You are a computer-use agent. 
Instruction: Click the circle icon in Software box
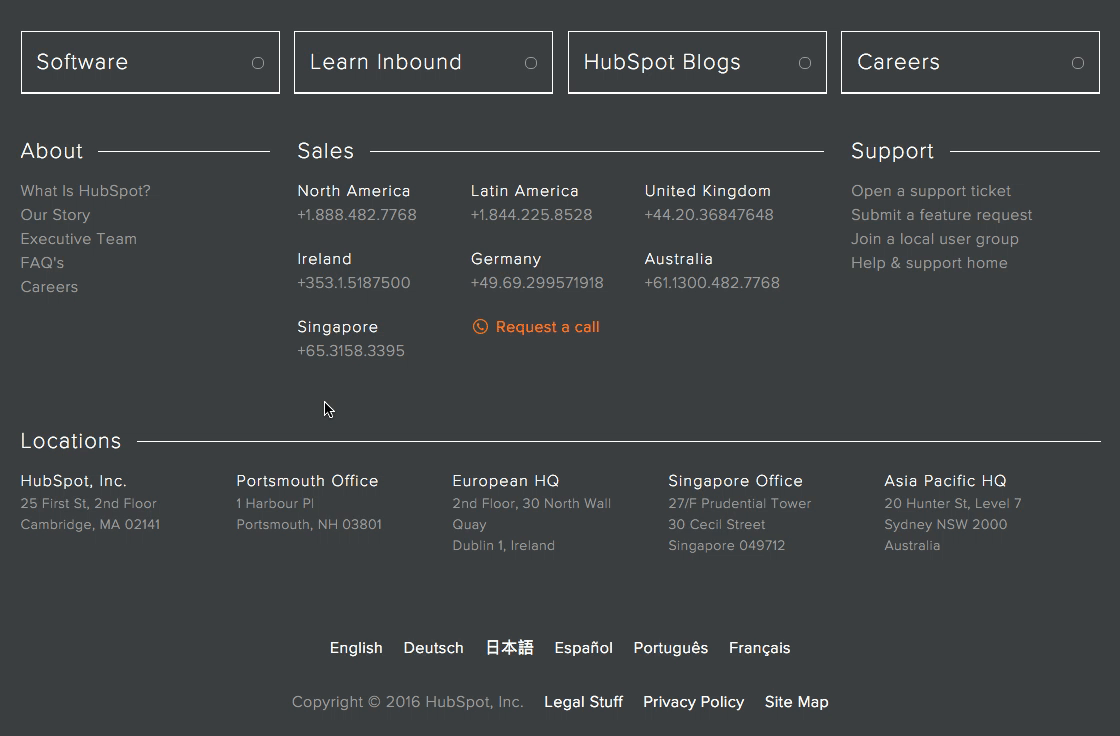point(258,63)
